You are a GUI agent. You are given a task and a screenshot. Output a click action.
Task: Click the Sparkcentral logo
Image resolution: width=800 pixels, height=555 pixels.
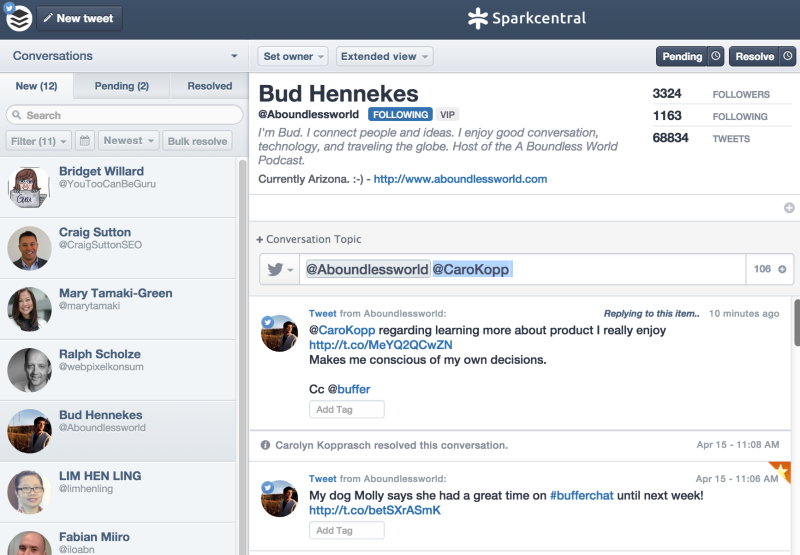coord(527,18)
